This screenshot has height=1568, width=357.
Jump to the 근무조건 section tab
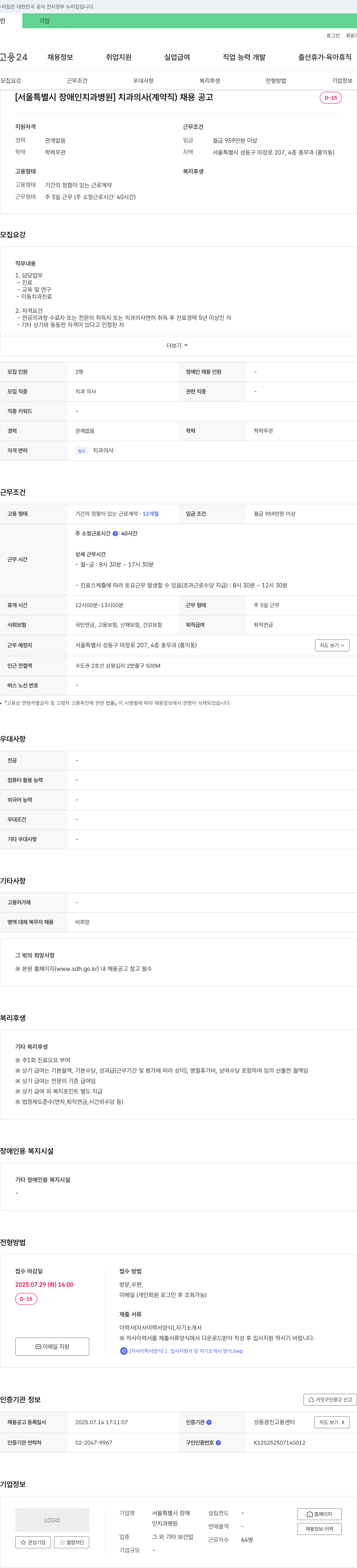click(x=77, y=80)
